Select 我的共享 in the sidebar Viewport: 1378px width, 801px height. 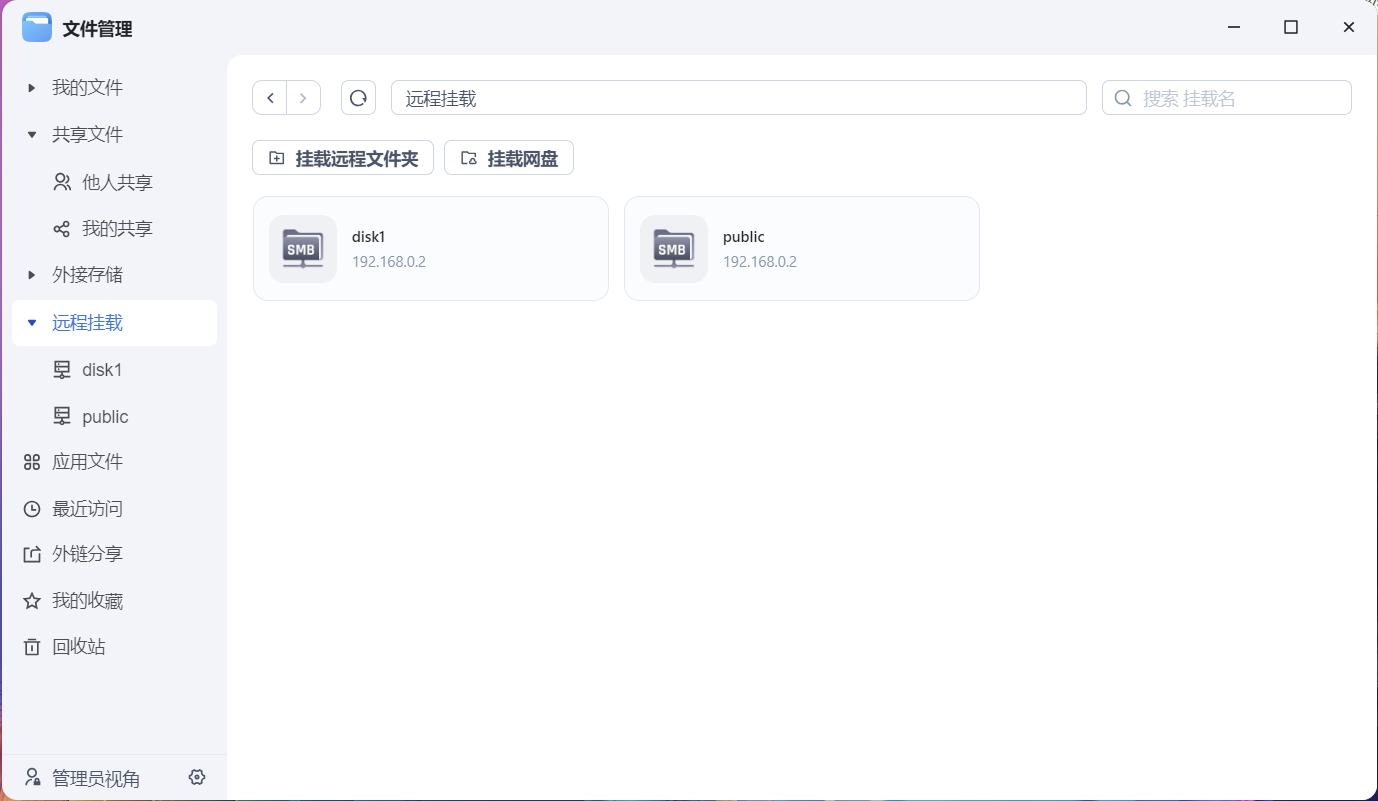[116, 229]
